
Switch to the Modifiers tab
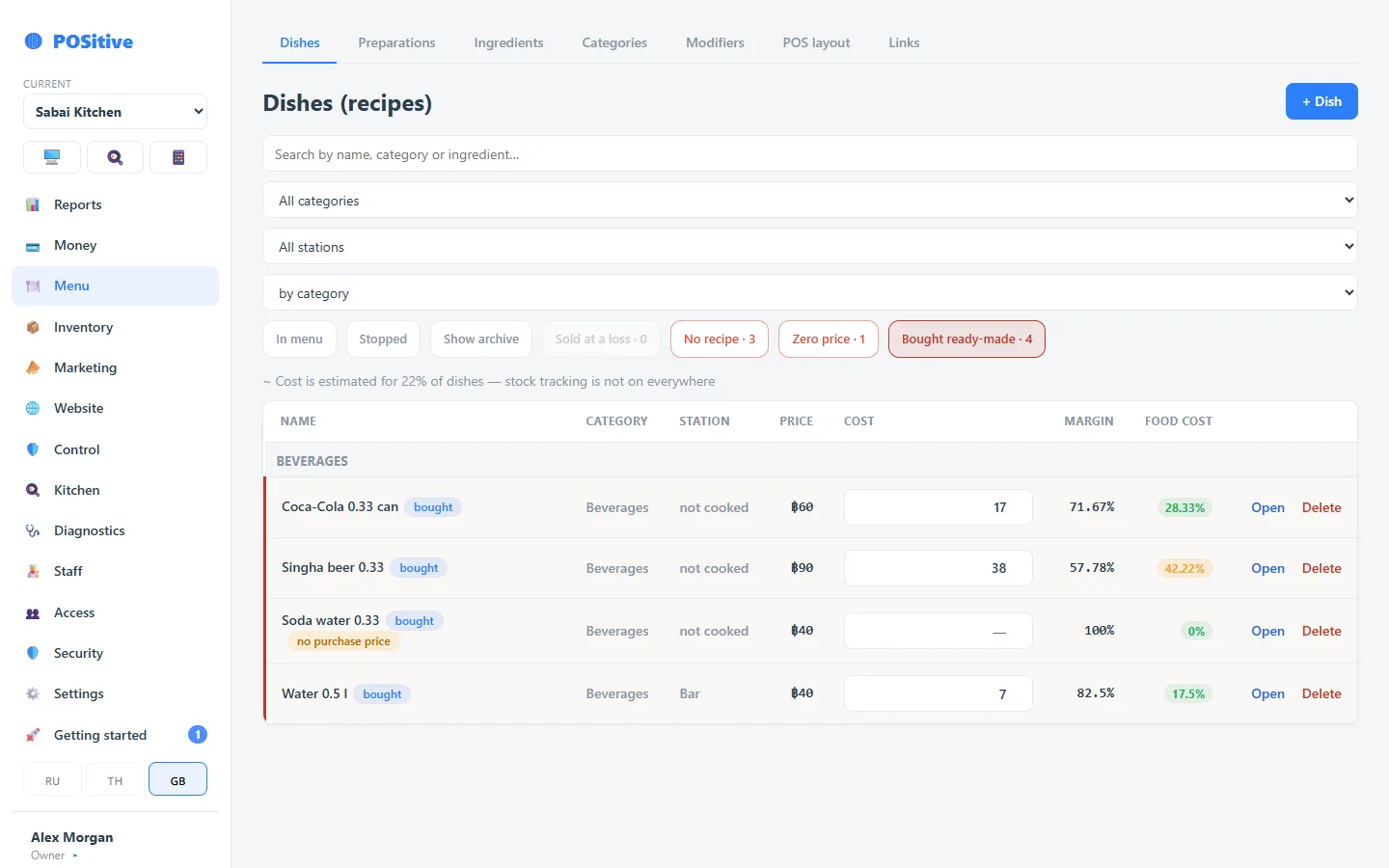pyautogui.click(x=715, y=42)
